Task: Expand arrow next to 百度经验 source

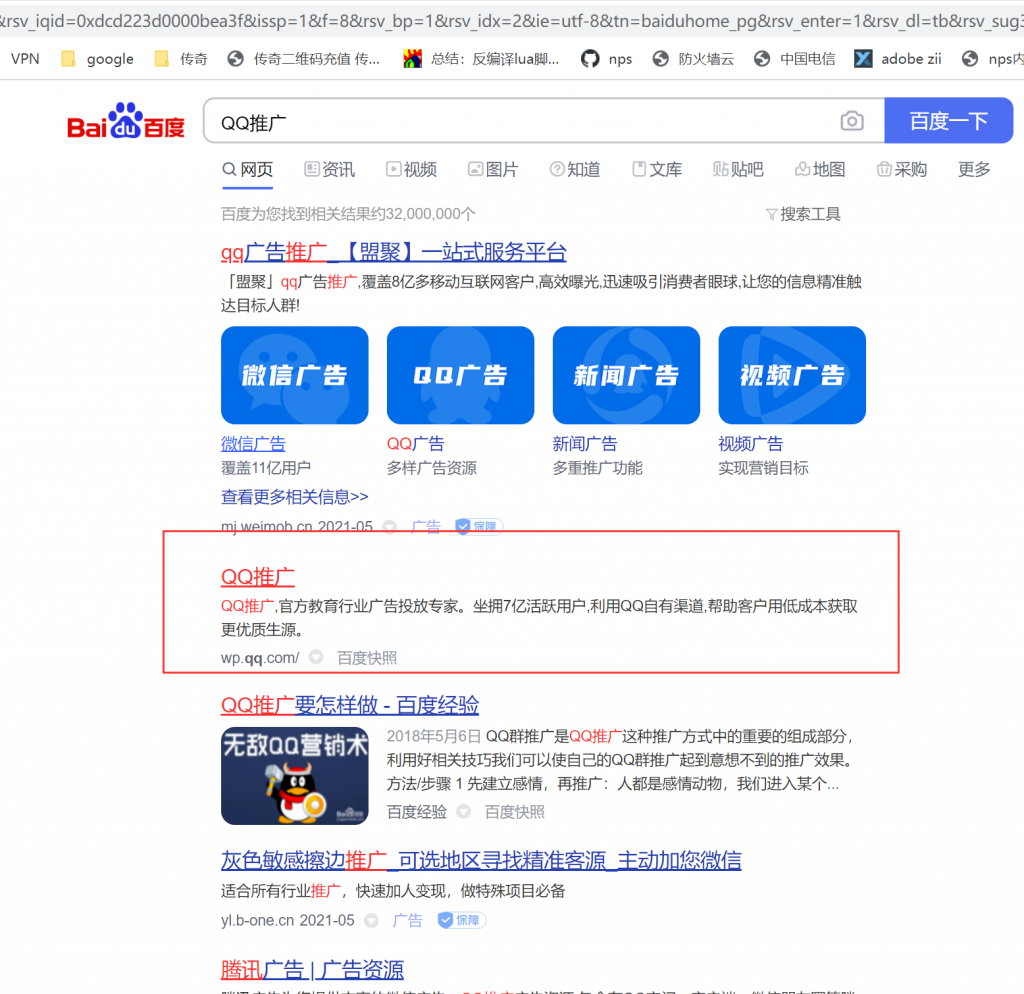Action: click(x=464, y=811)
